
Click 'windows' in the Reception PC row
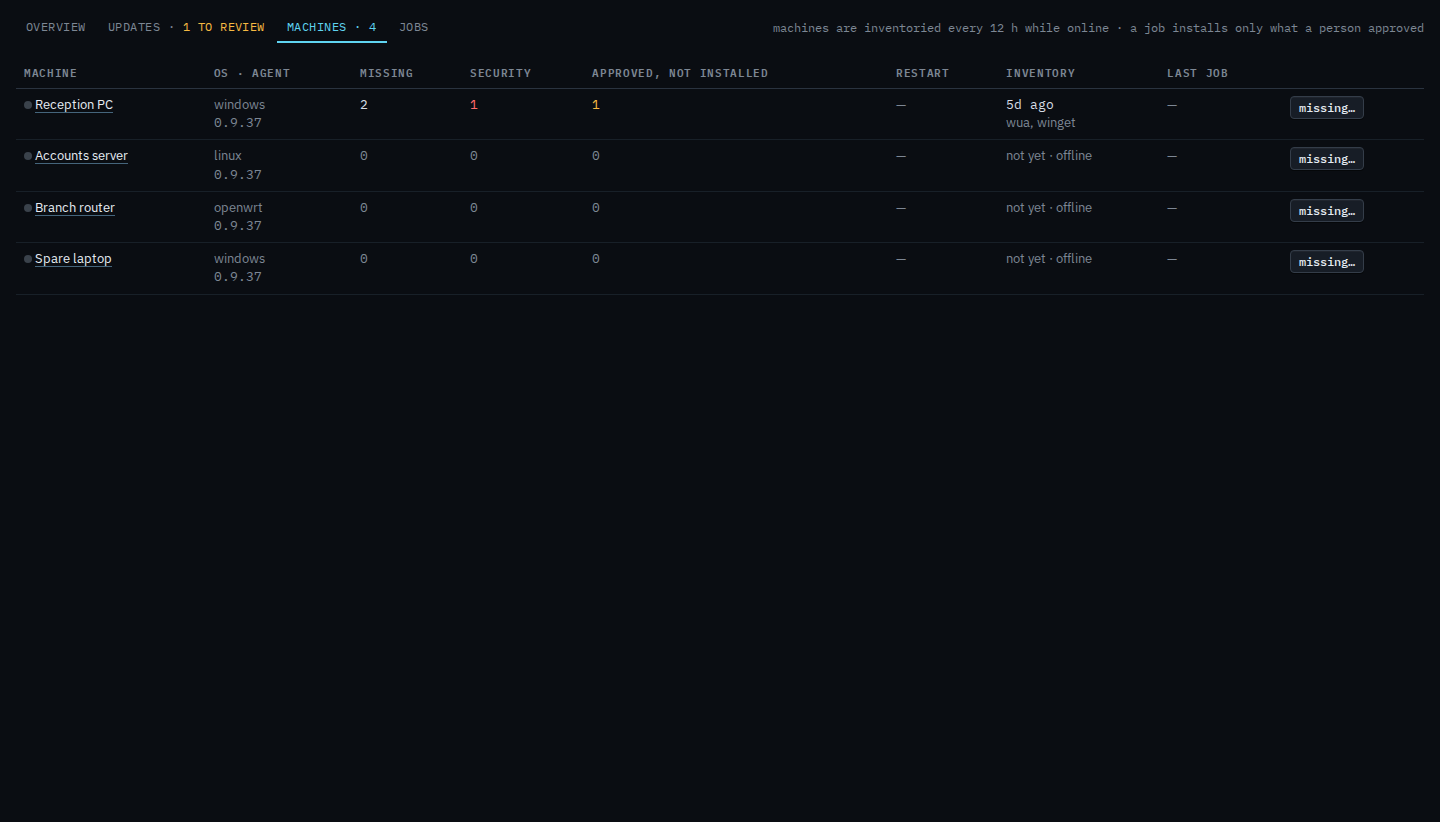240,105
